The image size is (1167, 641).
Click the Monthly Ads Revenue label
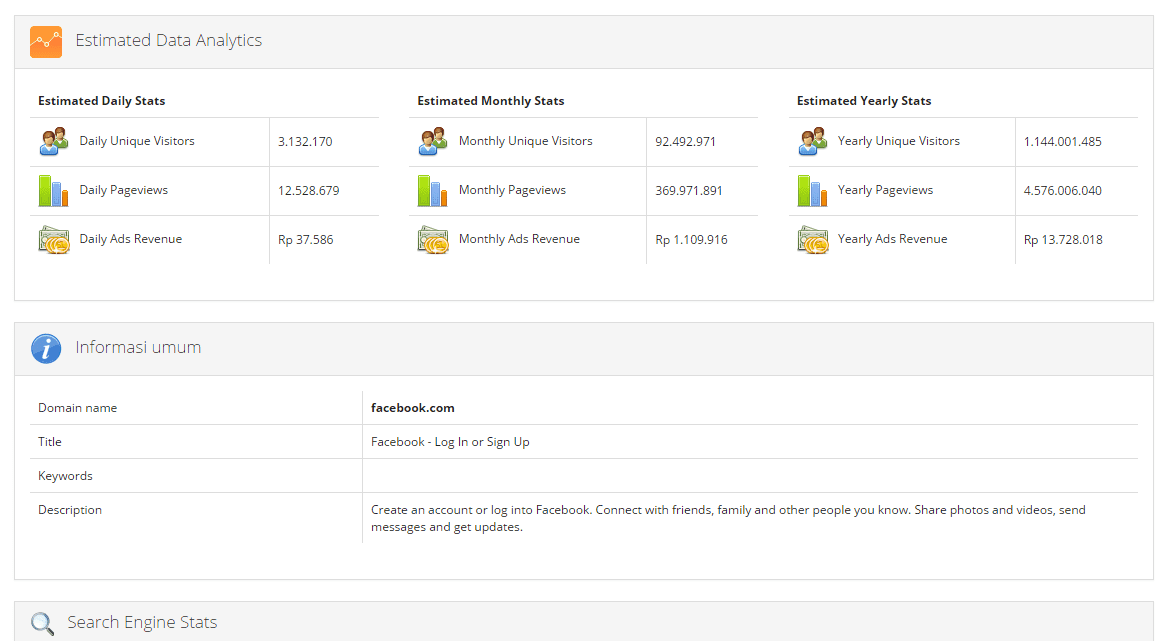[x=519, y=239]
